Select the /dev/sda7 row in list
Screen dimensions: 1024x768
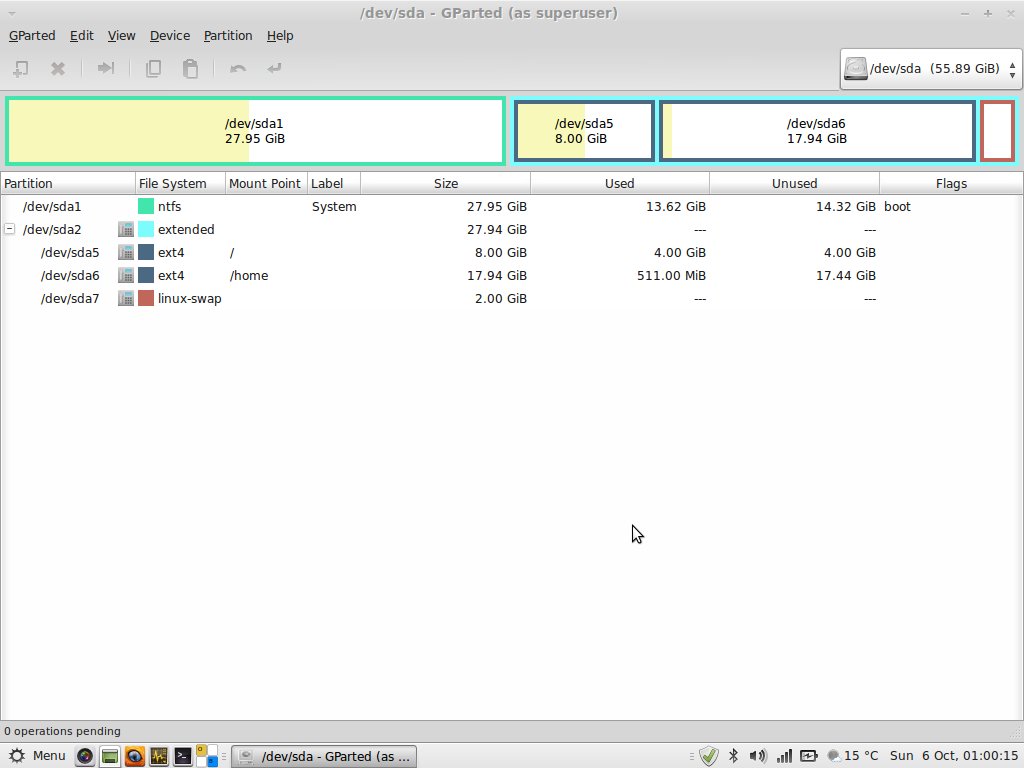pyautogui.click(x=511, y=298)
